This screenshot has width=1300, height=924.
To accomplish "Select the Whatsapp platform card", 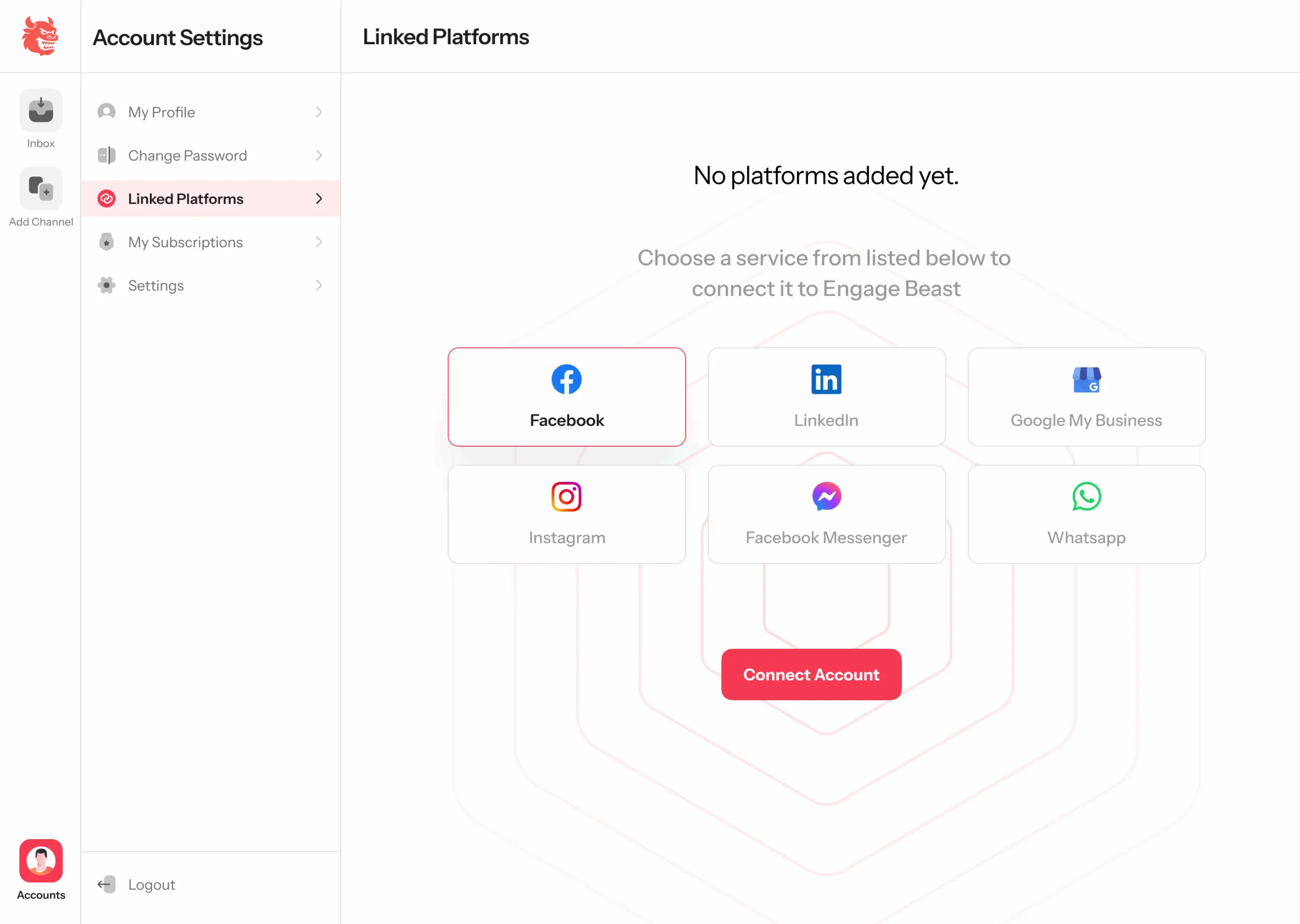I will [x=1086, y=514].
